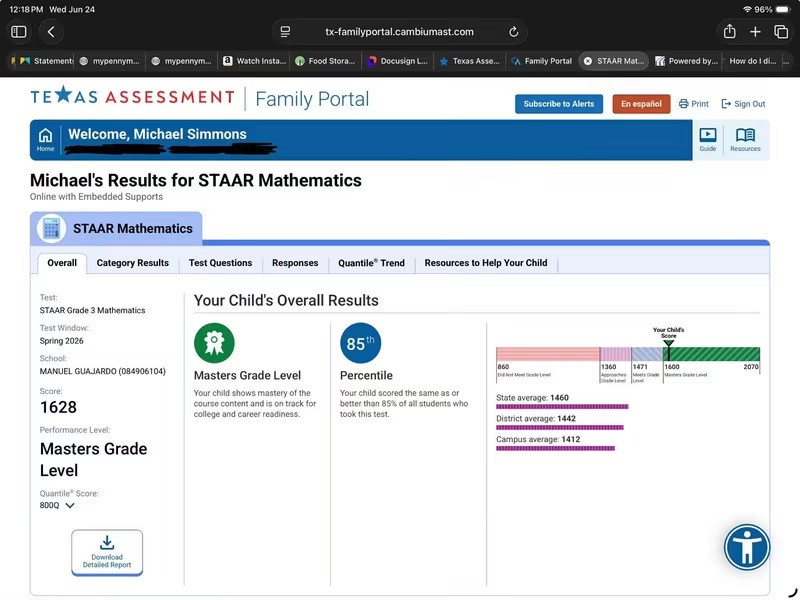
Task: Open the Safari share icon
Action: 730,32
